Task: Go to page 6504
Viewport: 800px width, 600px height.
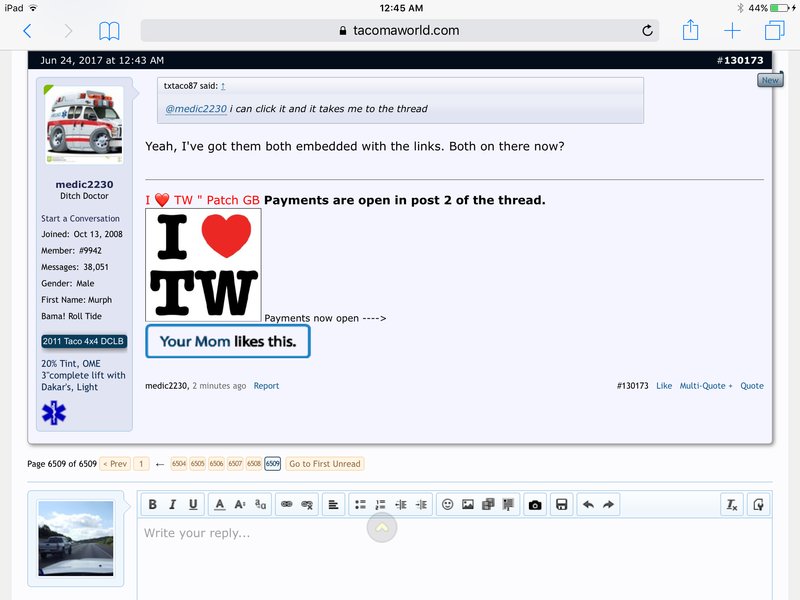Action: (179, 464)
